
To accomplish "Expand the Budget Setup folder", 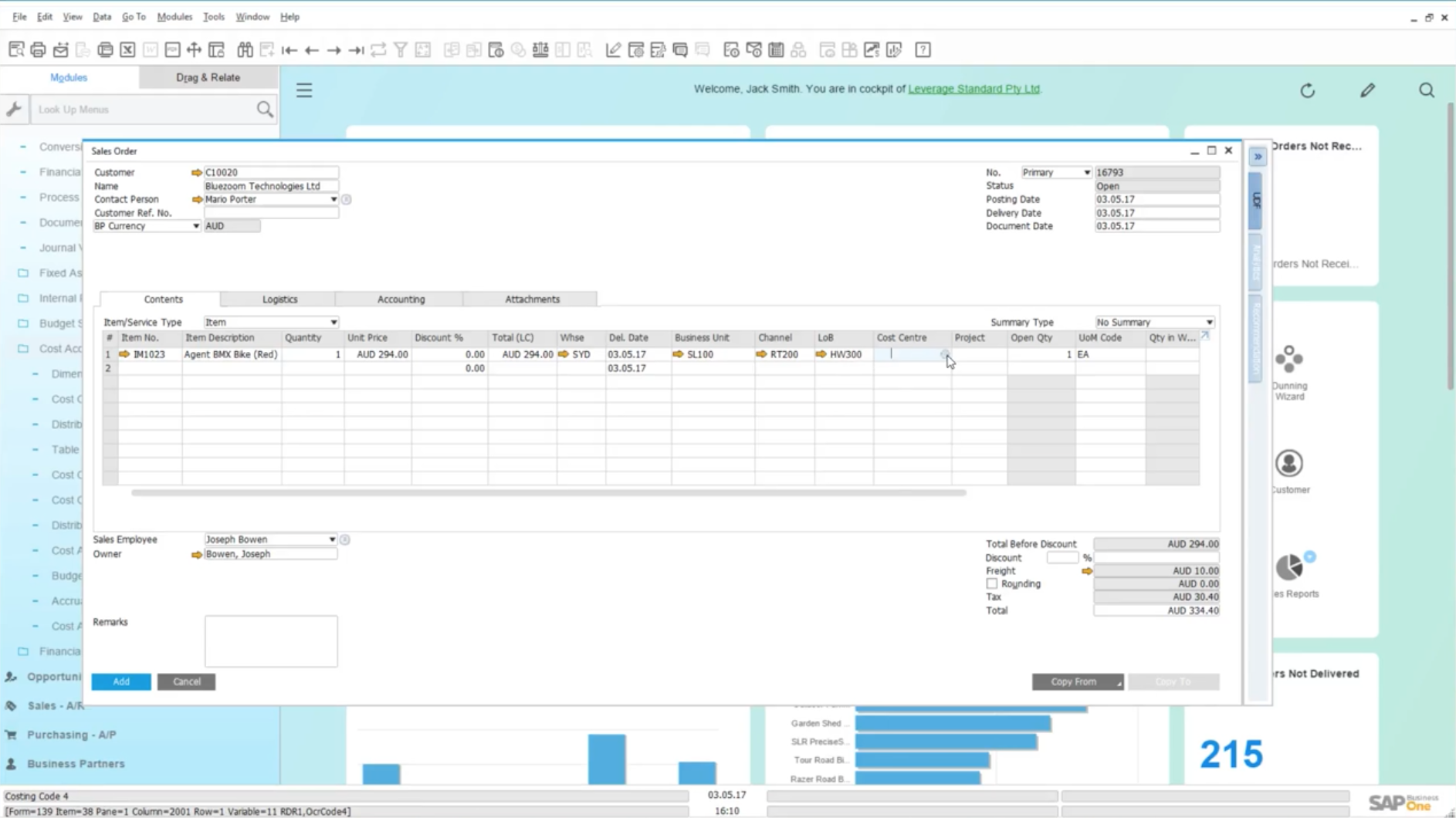I will [x=23, y=323].
